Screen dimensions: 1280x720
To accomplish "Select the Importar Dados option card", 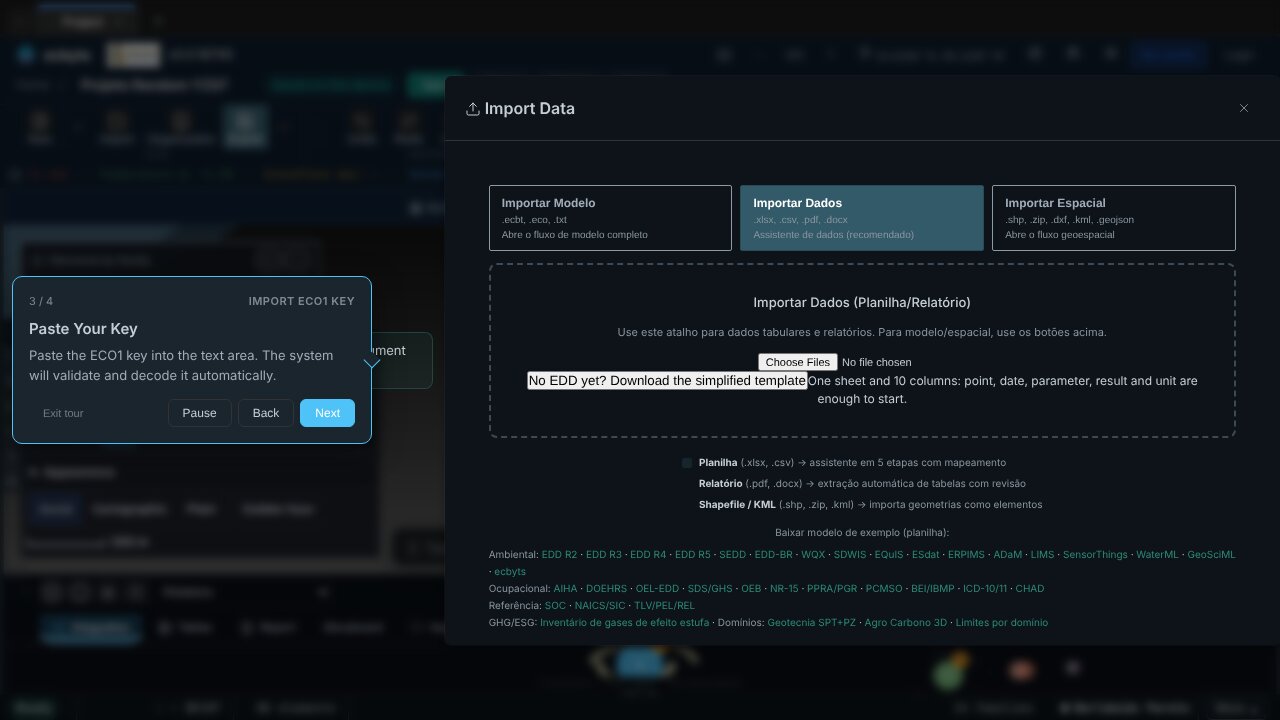I will [x=862, y=218].
